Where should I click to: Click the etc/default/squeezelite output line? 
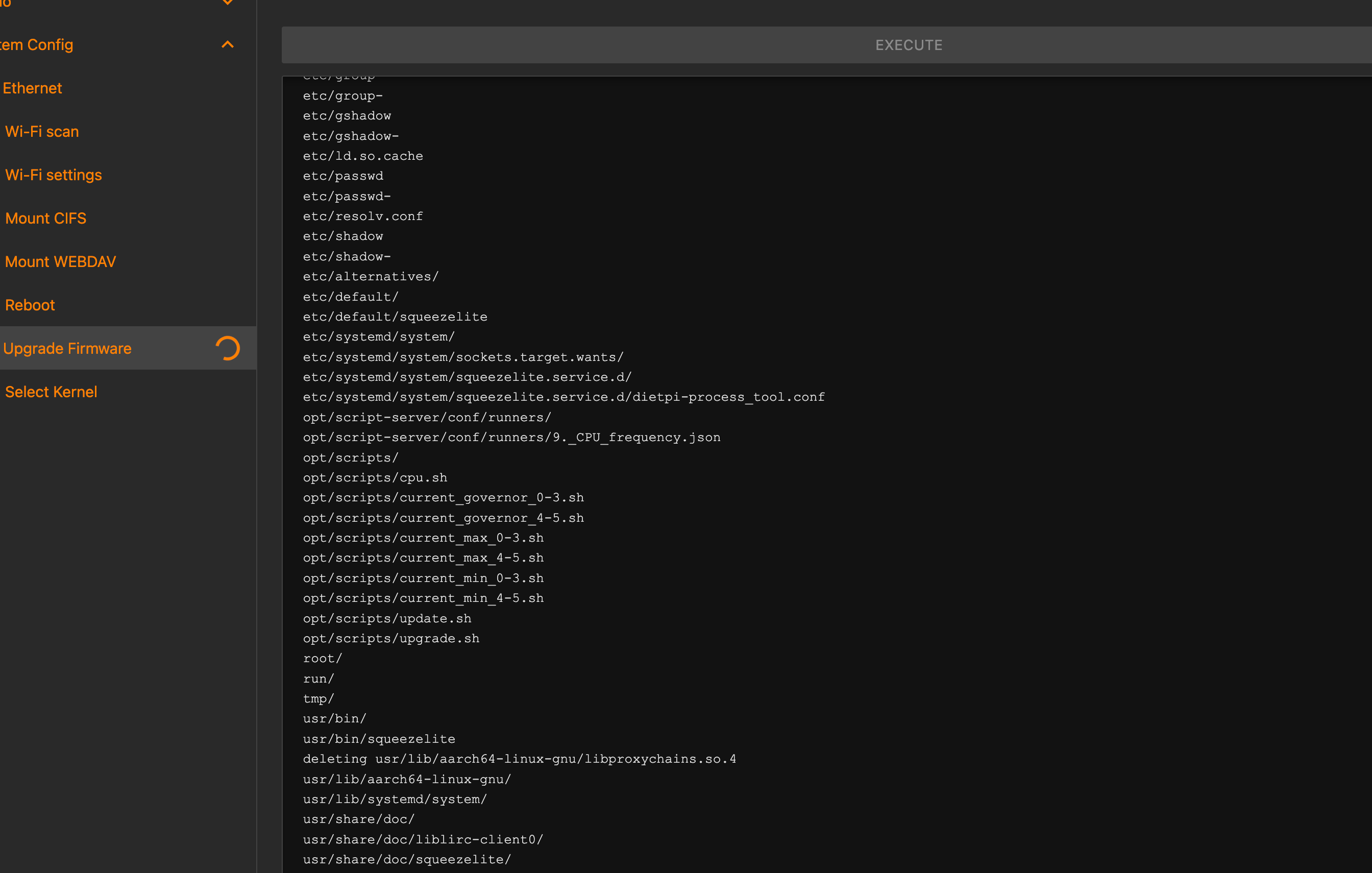(x=395, y=316)
